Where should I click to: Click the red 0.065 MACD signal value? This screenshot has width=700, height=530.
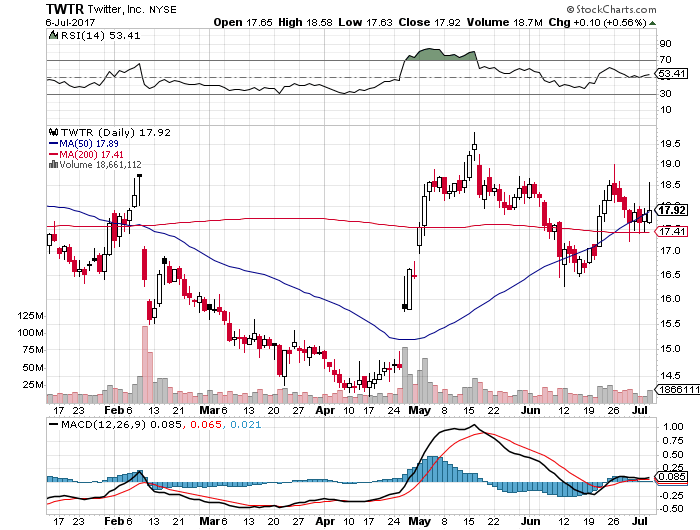[x=206, y=424]
